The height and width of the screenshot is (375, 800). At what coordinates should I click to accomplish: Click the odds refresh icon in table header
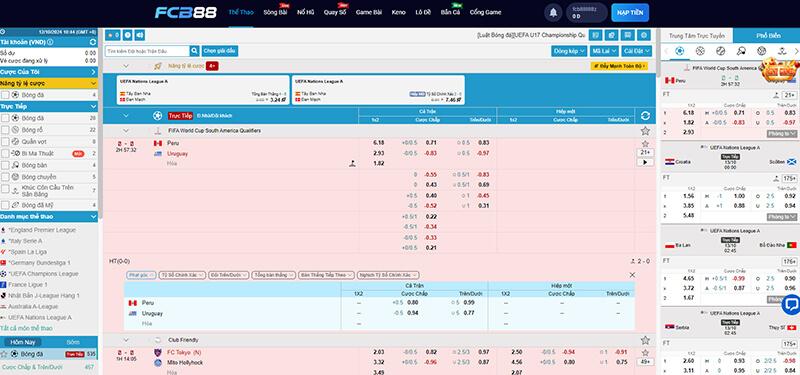pos(645,116)
